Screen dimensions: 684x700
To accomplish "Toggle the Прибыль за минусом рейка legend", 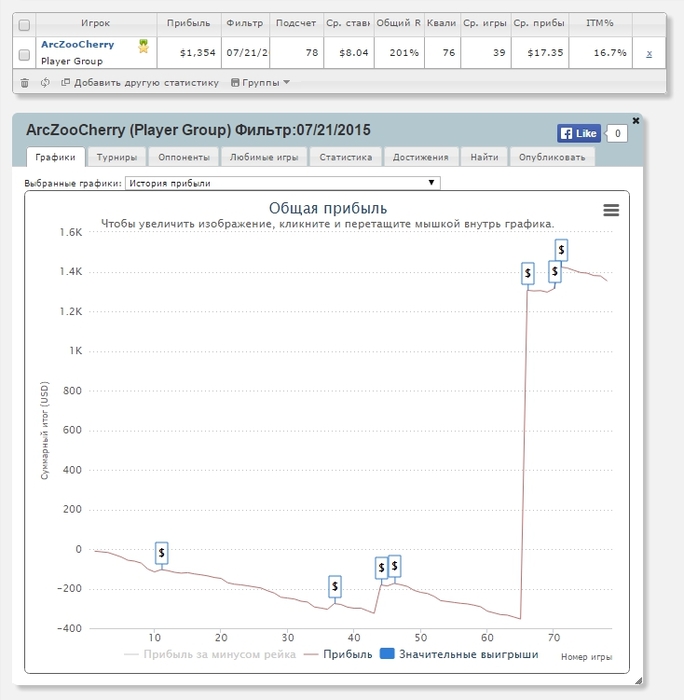I will coord(210,654).
